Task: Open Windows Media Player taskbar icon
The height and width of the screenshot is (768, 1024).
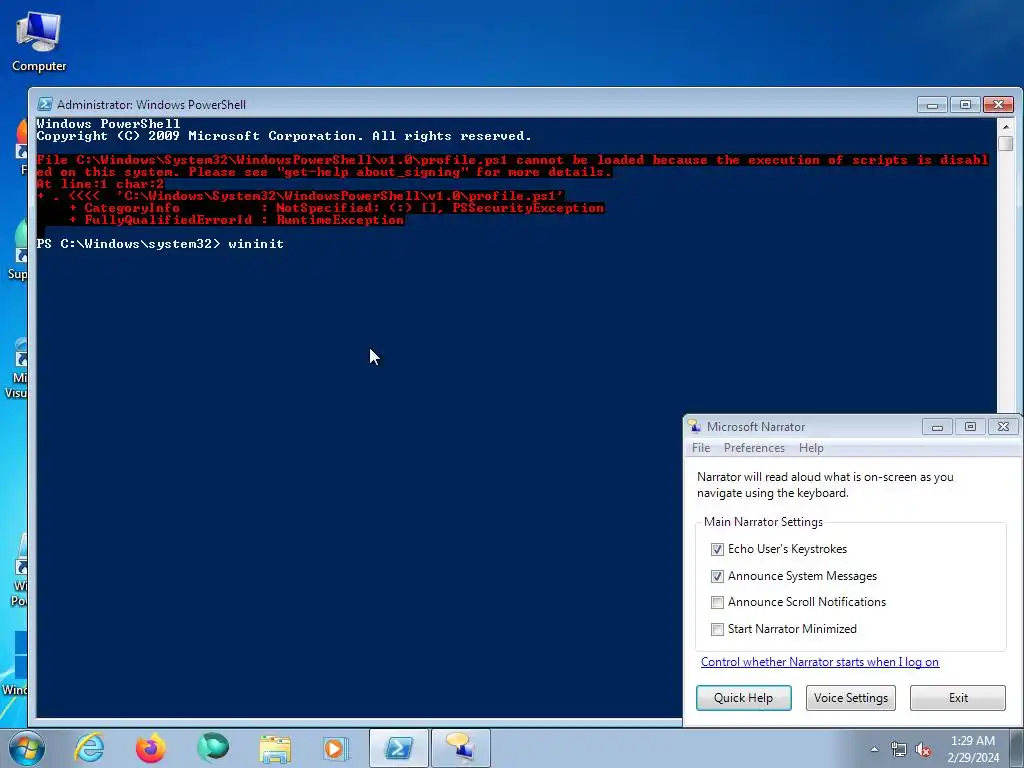Action: [336, 748]
